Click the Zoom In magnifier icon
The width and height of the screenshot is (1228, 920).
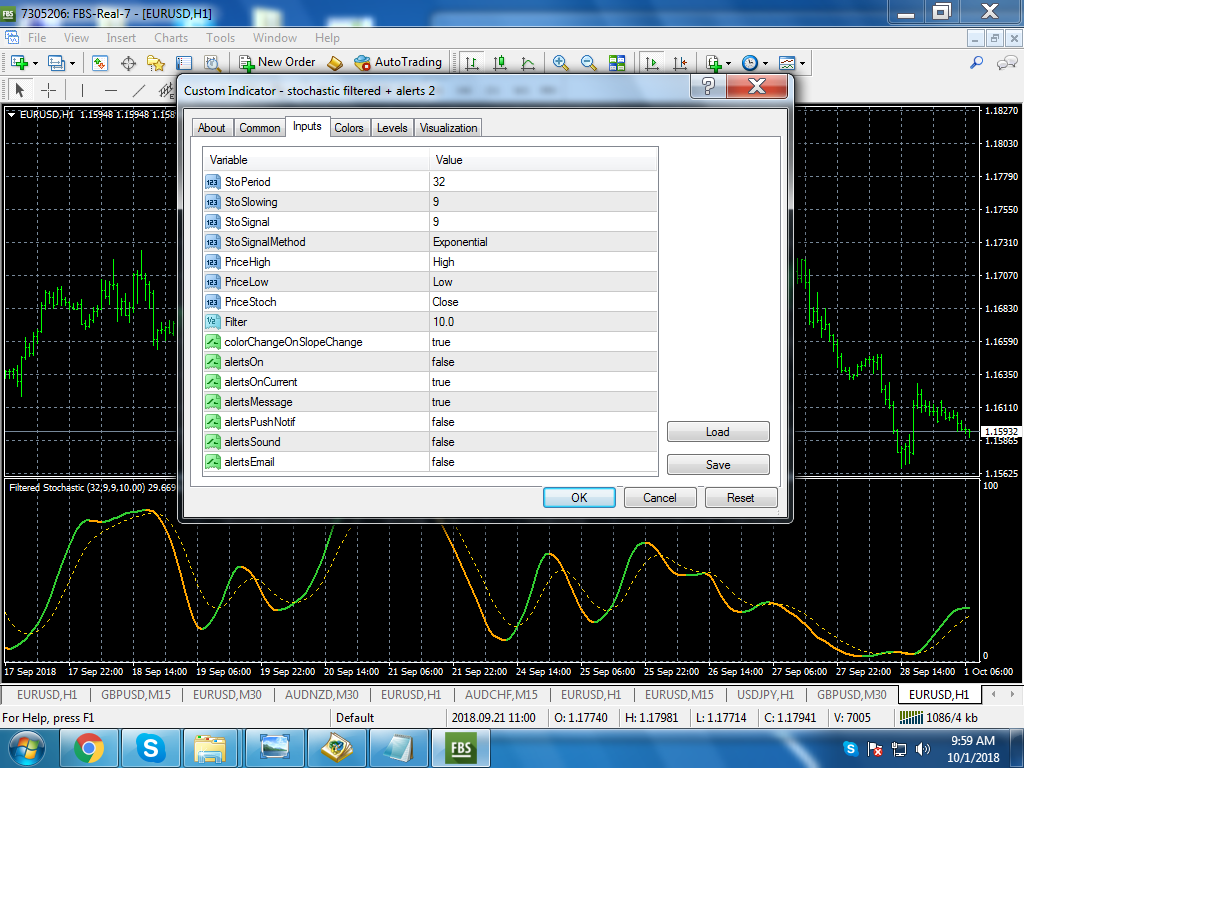(561, 63)
